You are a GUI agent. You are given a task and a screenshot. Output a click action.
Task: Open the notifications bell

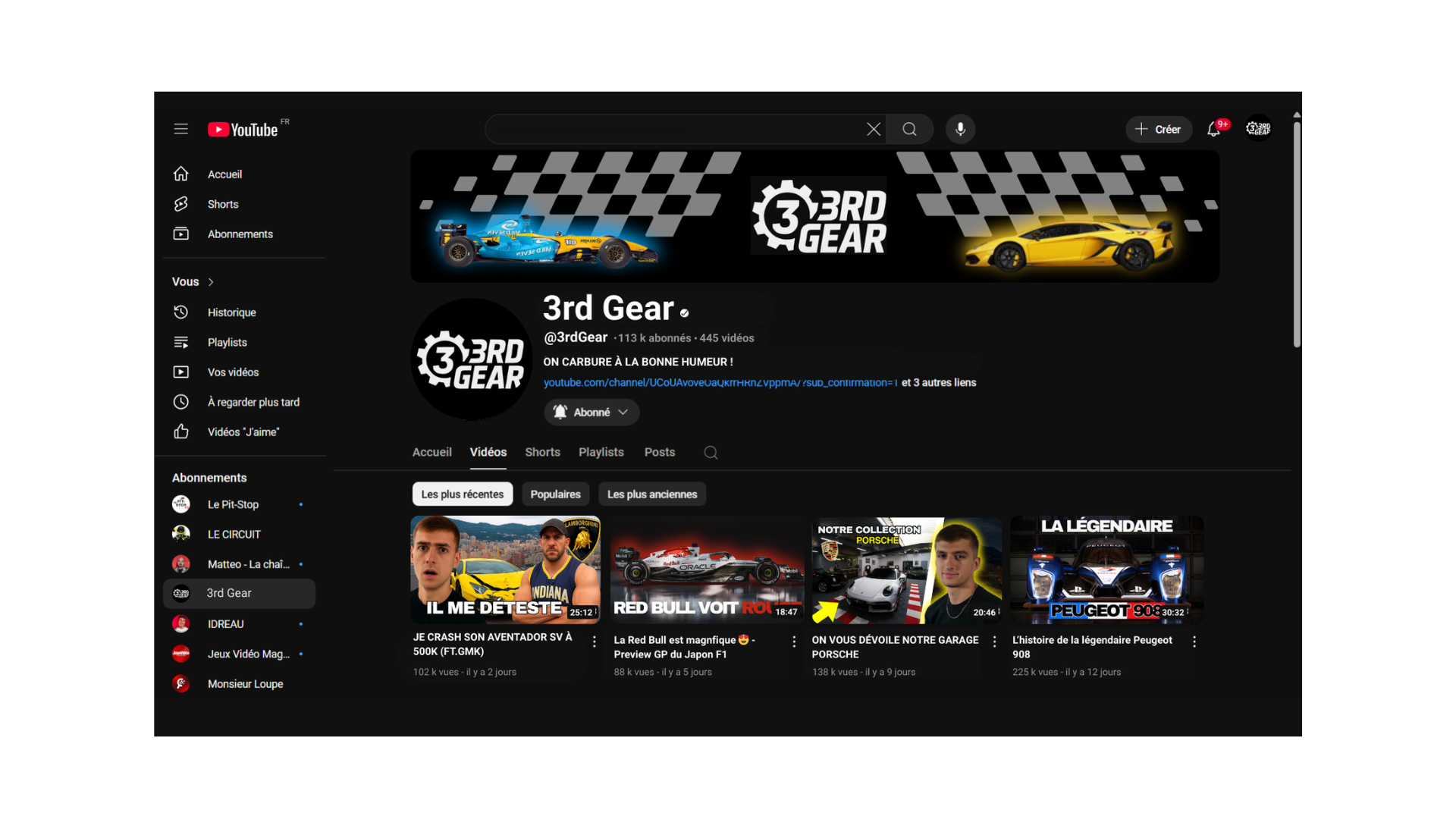click(1214, 129)
